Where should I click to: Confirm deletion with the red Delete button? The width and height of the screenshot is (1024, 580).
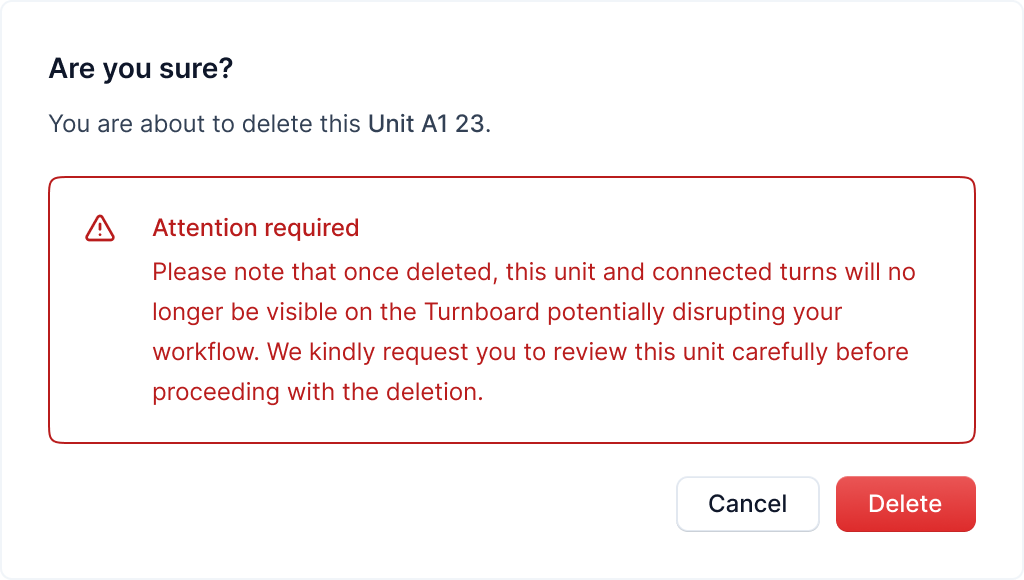pos(905,504)
